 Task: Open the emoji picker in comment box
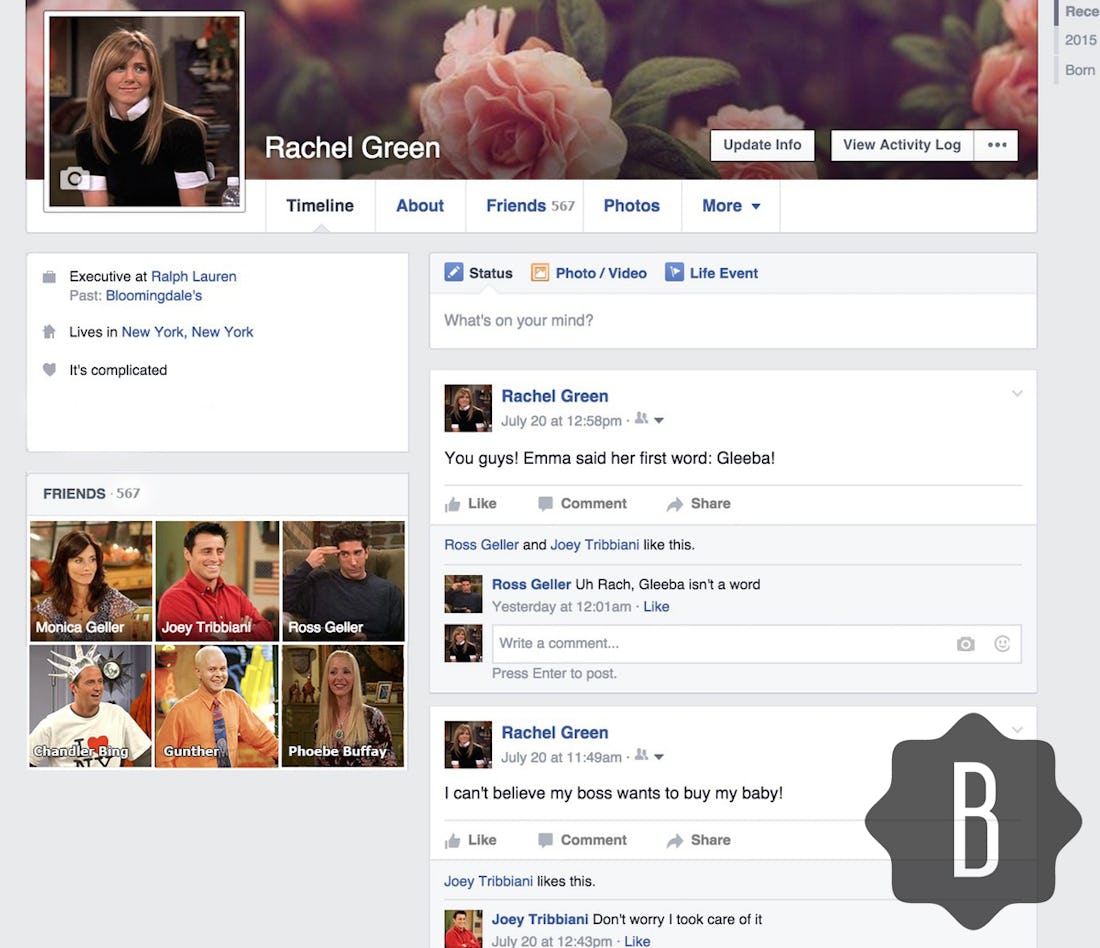1002,644
